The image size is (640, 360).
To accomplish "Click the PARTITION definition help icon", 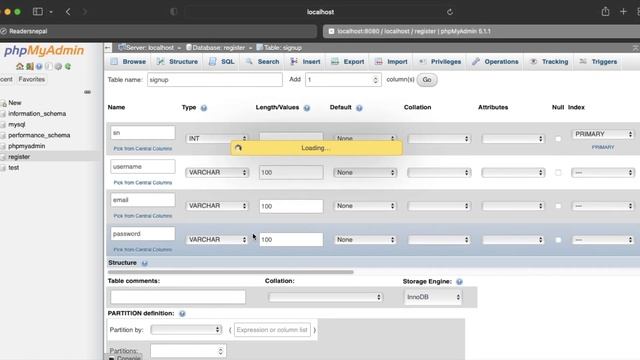I will click(x=182, y=313).
